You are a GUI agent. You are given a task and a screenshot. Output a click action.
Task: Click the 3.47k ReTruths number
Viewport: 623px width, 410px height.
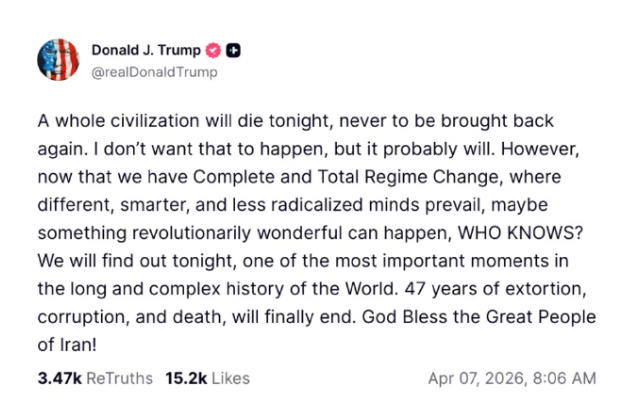click(x=59, y=378)
